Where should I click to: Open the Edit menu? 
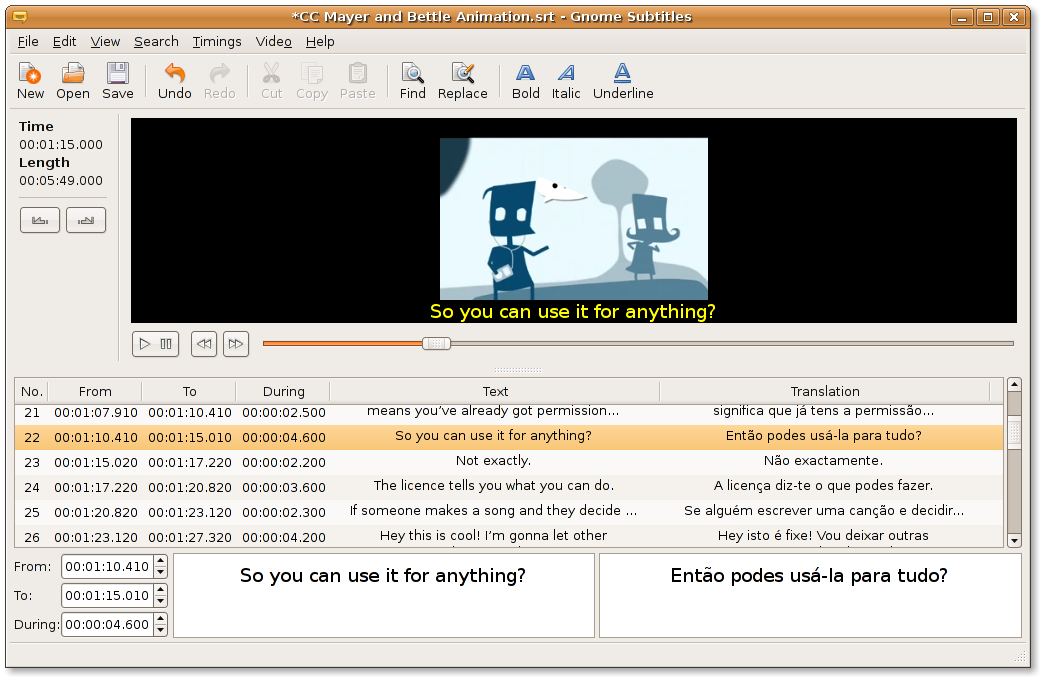[x=64, y=42]
